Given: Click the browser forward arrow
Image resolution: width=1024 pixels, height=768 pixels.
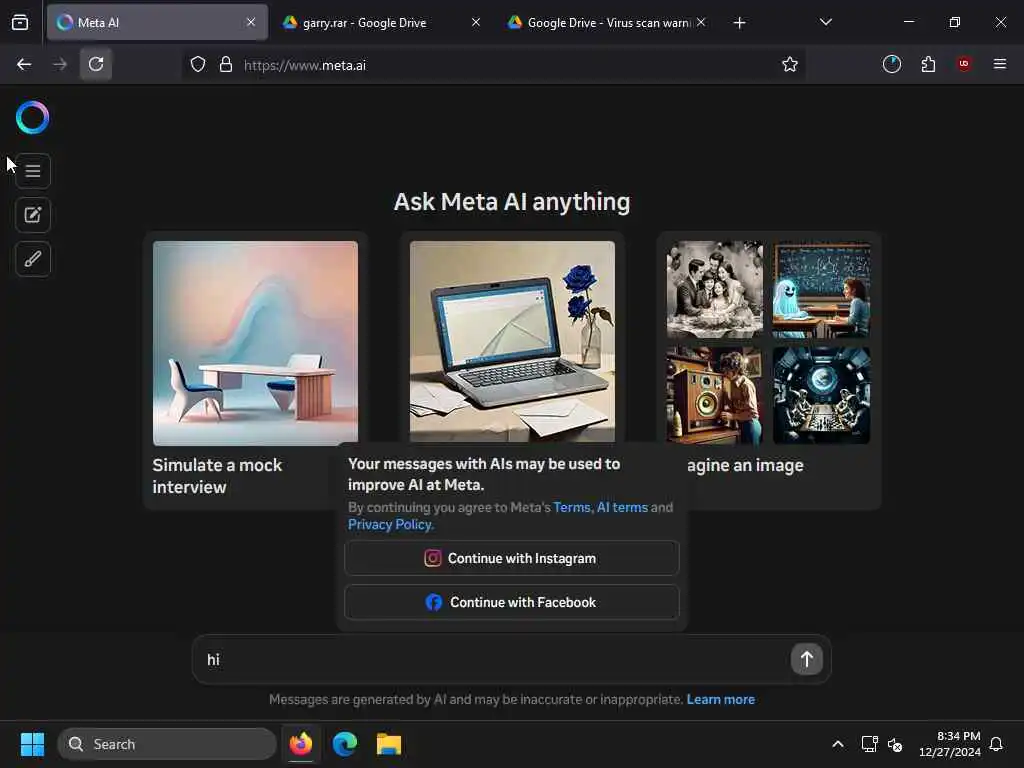Looking at the screenshot, I should [59, 64].
